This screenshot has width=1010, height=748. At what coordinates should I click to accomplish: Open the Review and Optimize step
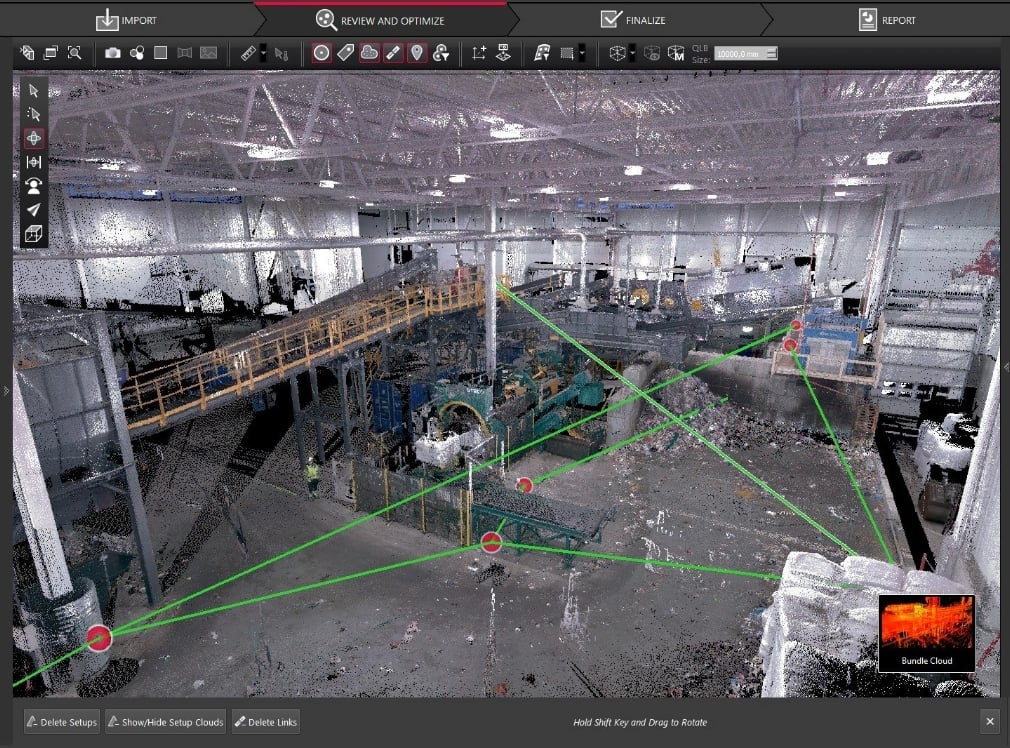380,20
